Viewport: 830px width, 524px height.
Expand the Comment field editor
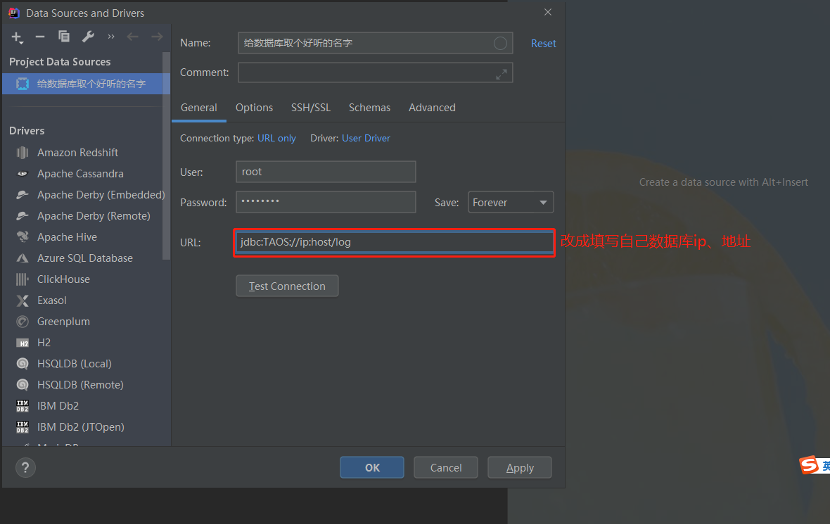(x=501, y=75)
